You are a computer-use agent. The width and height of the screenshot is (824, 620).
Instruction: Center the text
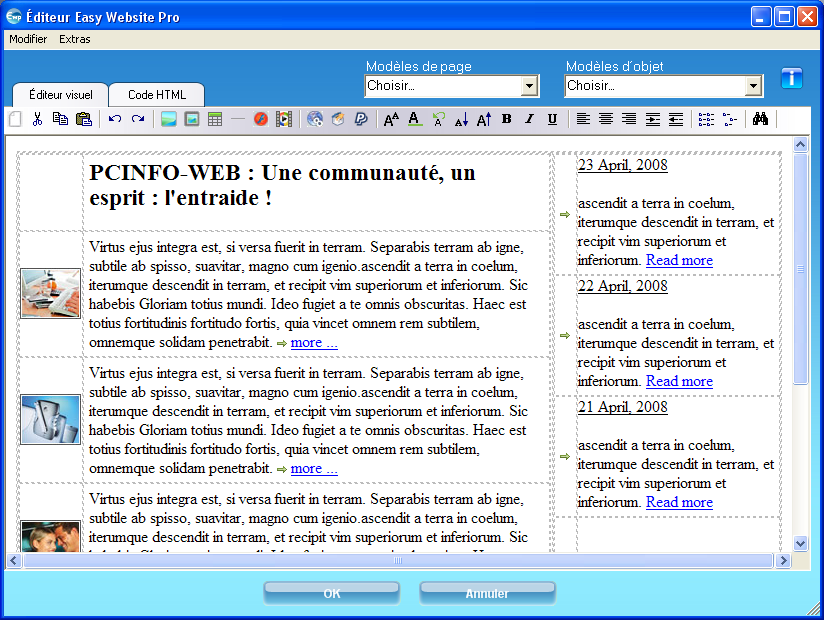tap(606, 119)
